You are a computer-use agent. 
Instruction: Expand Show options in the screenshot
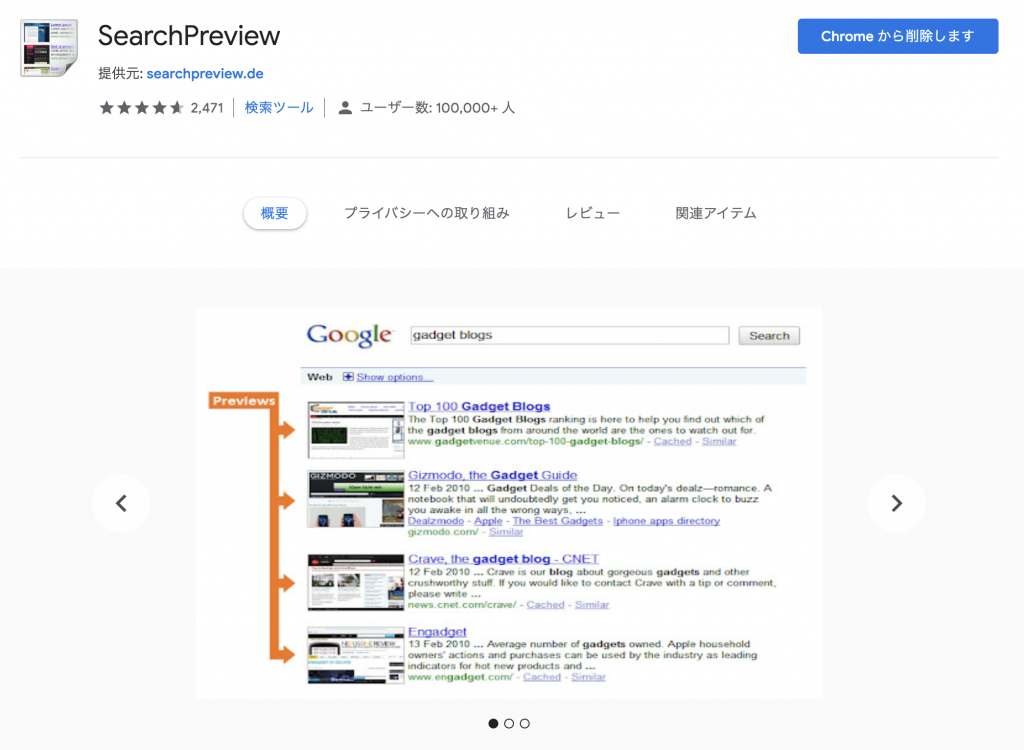pyautogui.click(x=394, y=377)
